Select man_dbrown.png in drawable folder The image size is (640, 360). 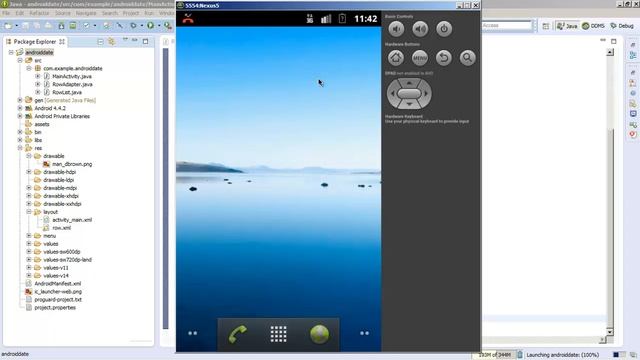pos(72,164)
